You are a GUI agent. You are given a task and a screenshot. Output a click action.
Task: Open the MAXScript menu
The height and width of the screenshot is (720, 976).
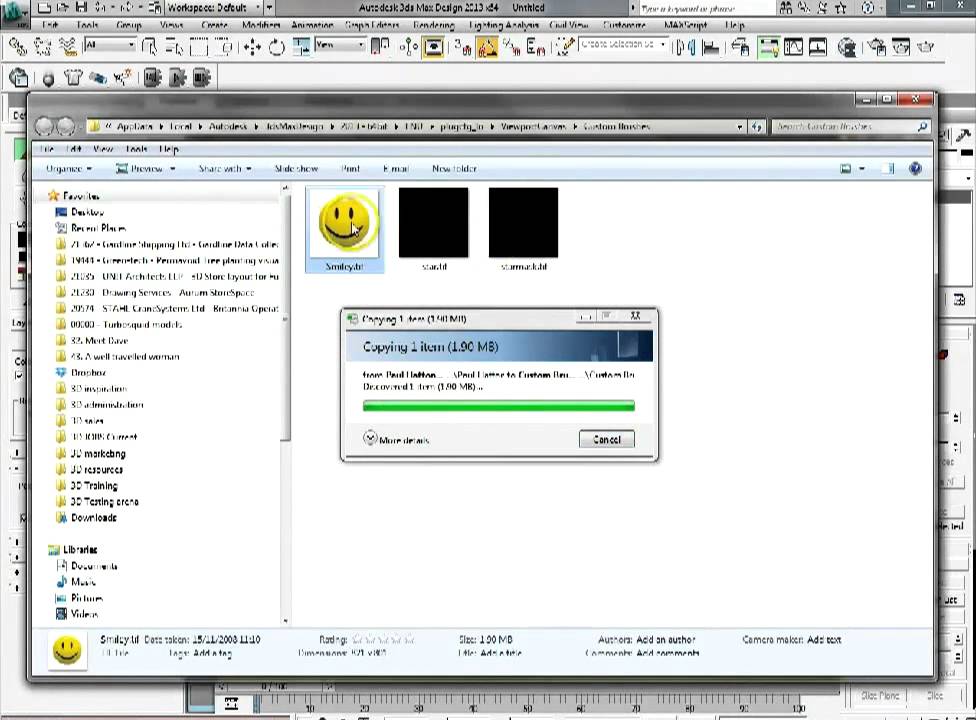(x=685, y=26)
